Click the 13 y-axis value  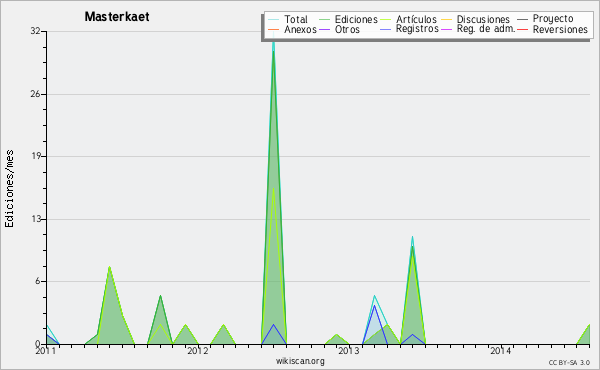36,219
